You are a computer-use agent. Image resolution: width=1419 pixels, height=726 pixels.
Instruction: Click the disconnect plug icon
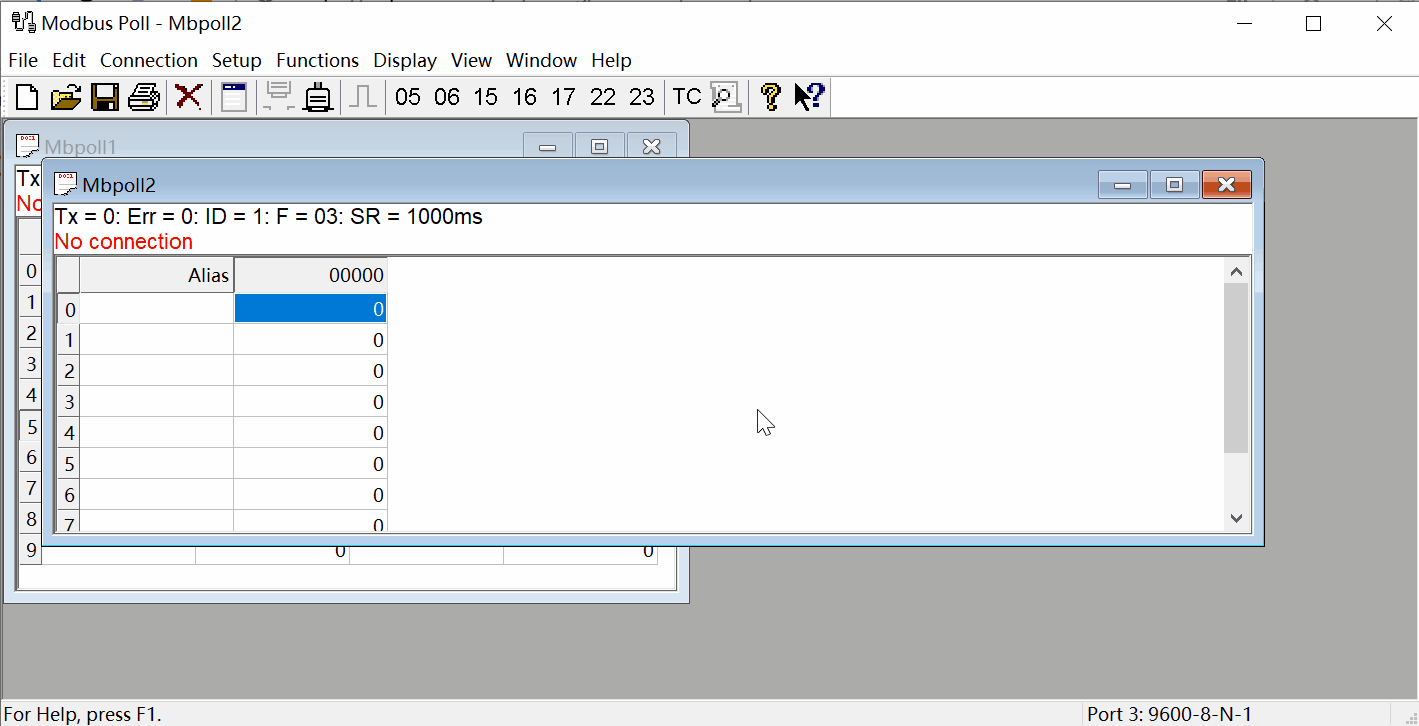(318, 97)
